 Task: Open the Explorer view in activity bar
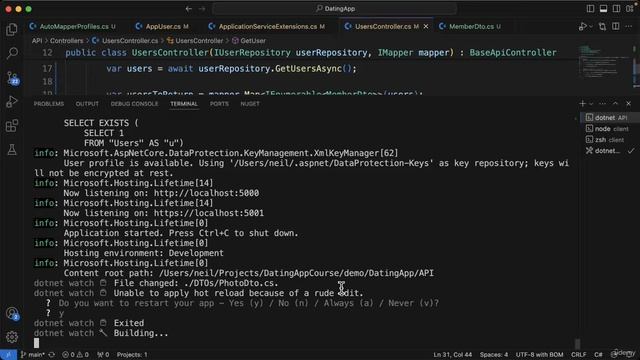click(x=12, y=29)
